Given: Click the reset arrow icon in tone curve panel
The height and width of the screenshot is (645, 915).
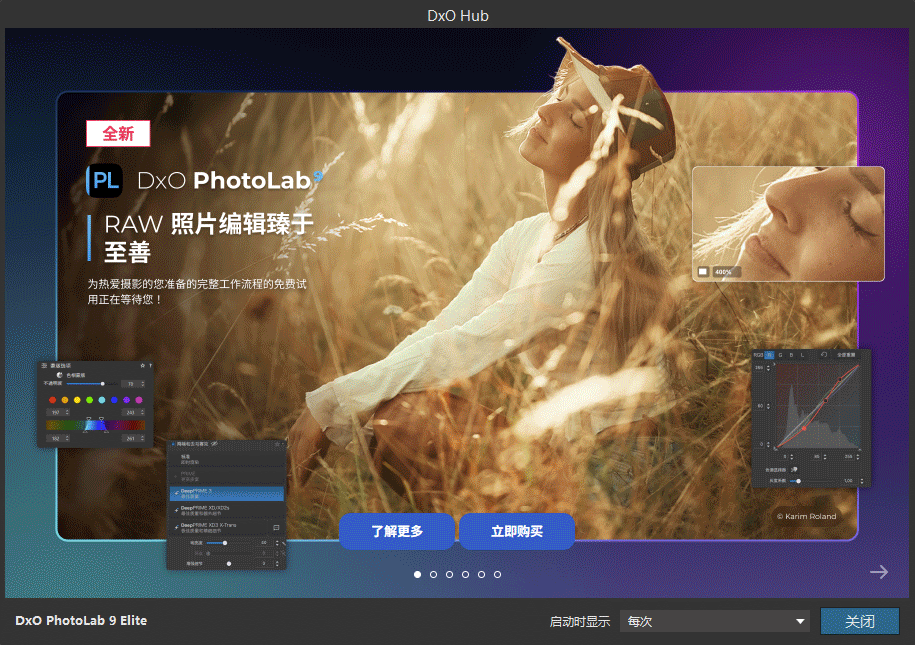Looking at the screenshot, I should [822, 355].
